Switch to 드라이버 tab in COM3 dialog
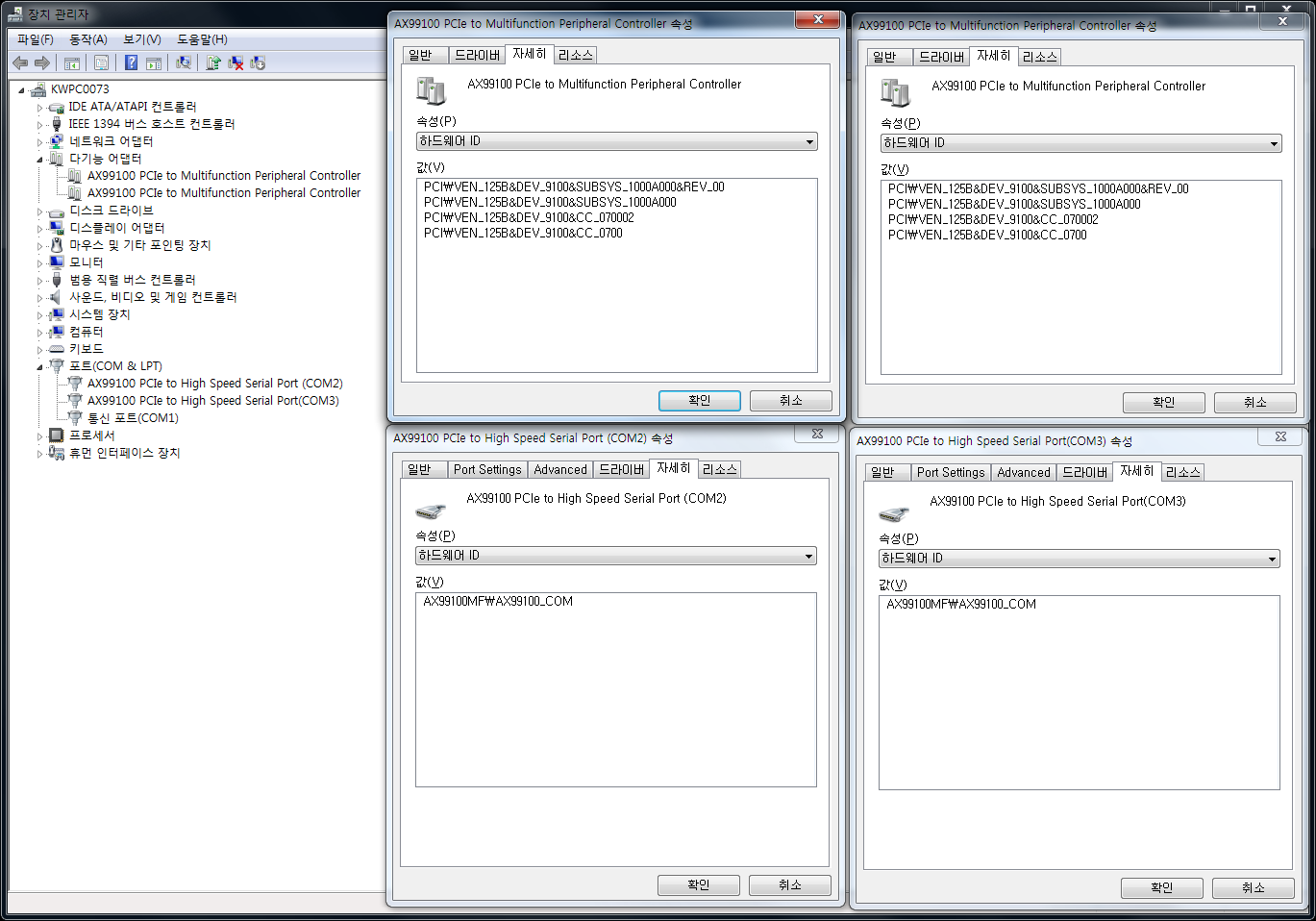 click(x=1084, y=473)
